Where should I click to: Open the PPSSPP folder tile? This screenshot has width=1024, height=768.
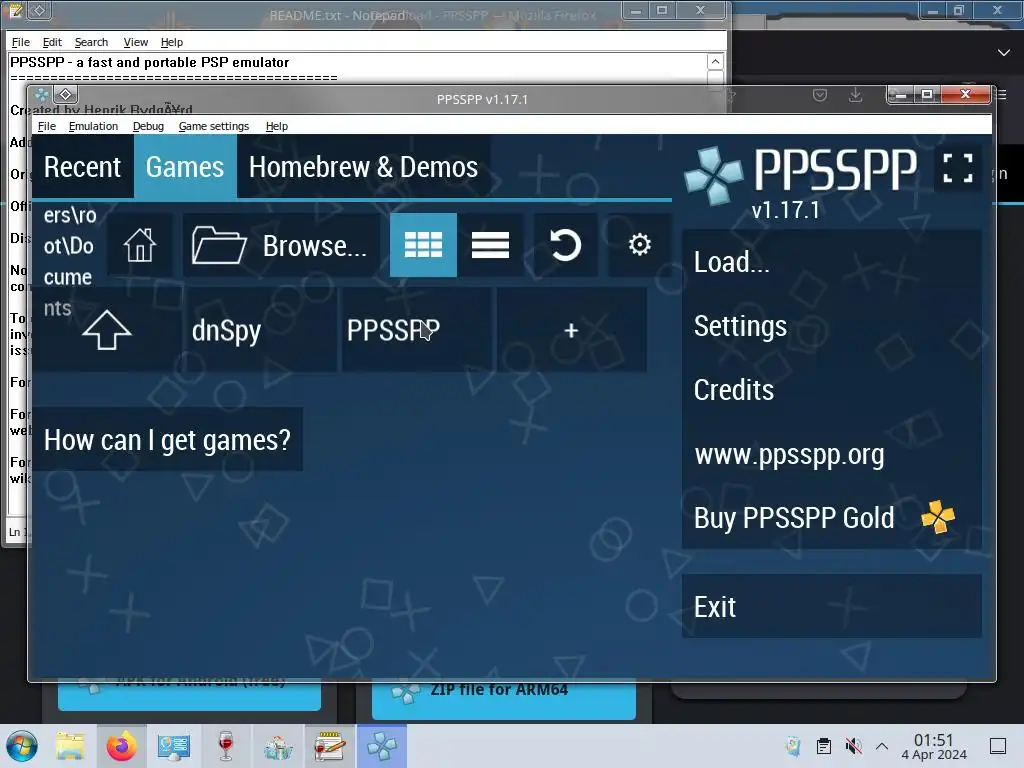tap(417, 330)
